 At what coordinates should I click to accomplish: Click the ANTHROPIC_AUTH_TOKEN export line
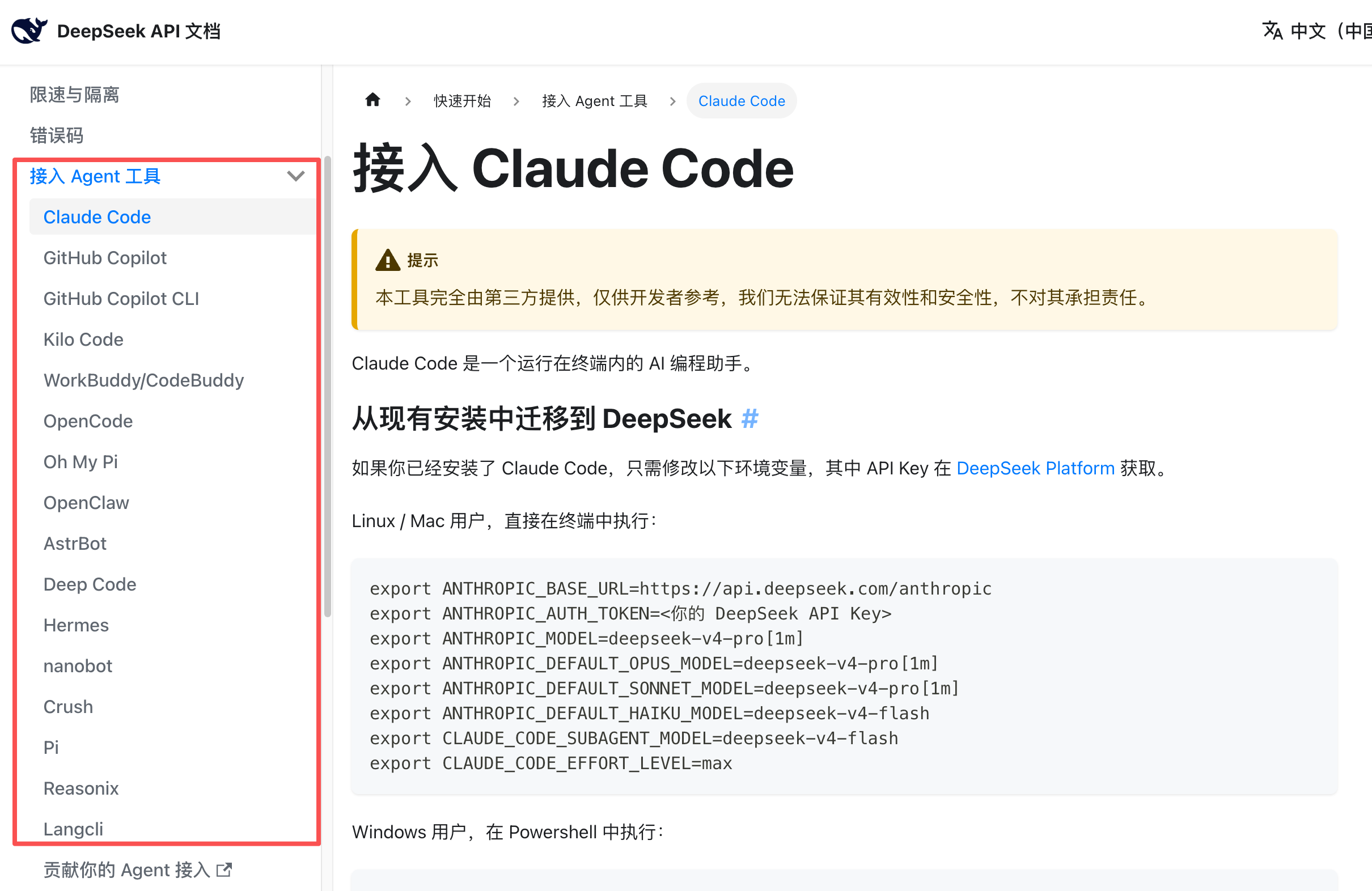tap(630, 613)
